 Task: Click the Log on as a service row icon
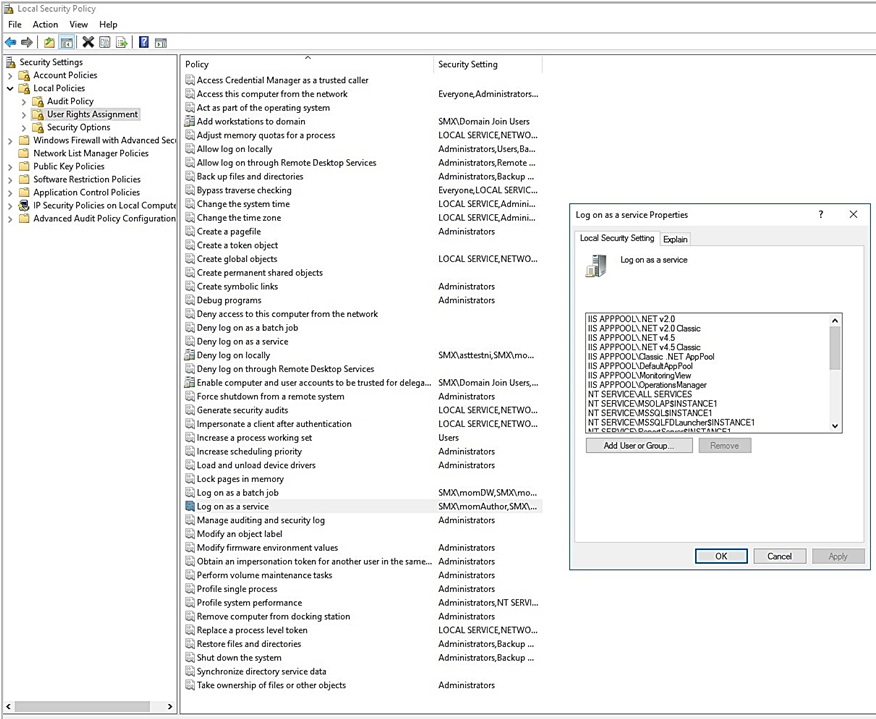click(190, 506)
